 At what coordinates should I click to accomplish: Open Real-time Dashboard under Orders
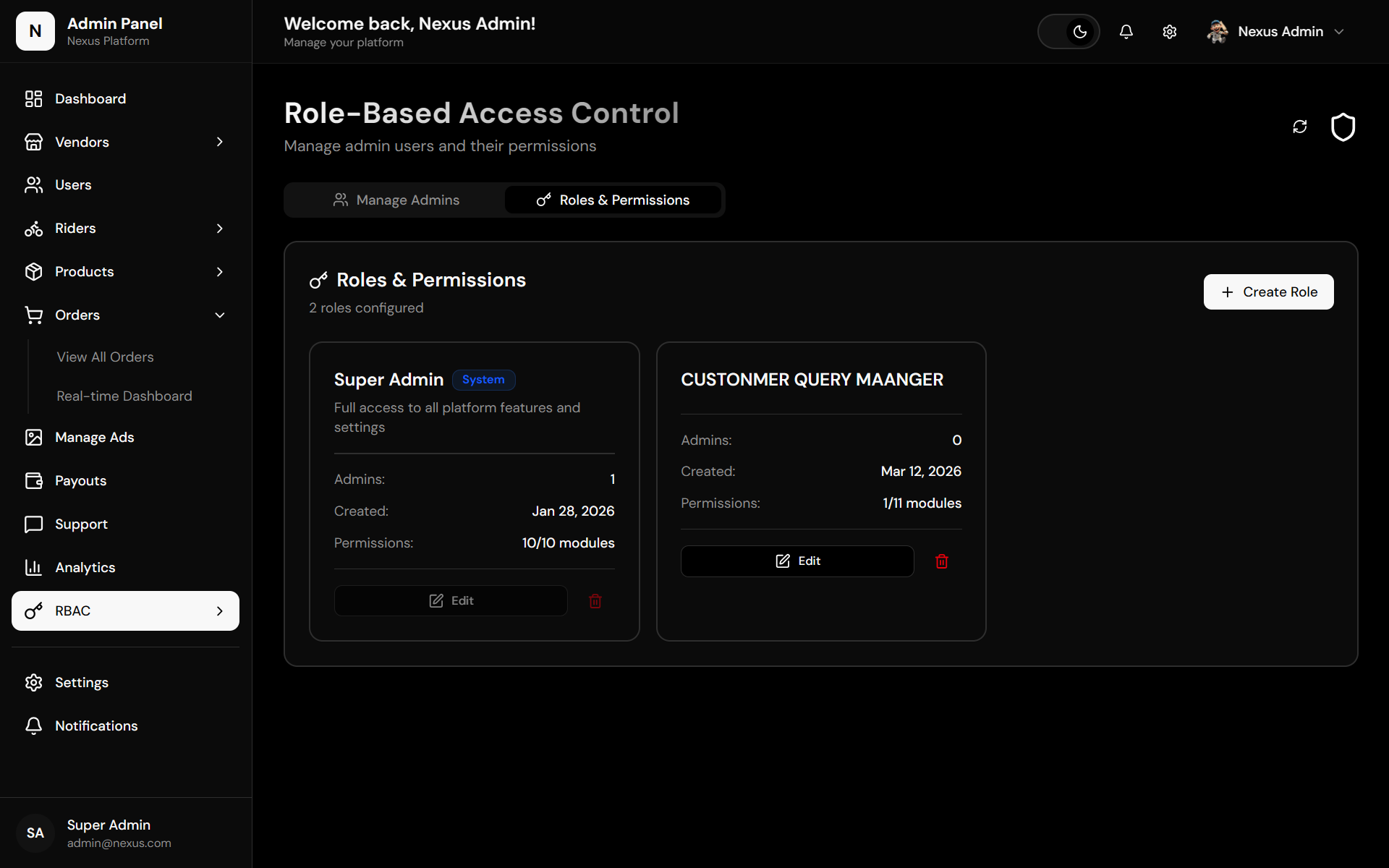tap(124, 396)
